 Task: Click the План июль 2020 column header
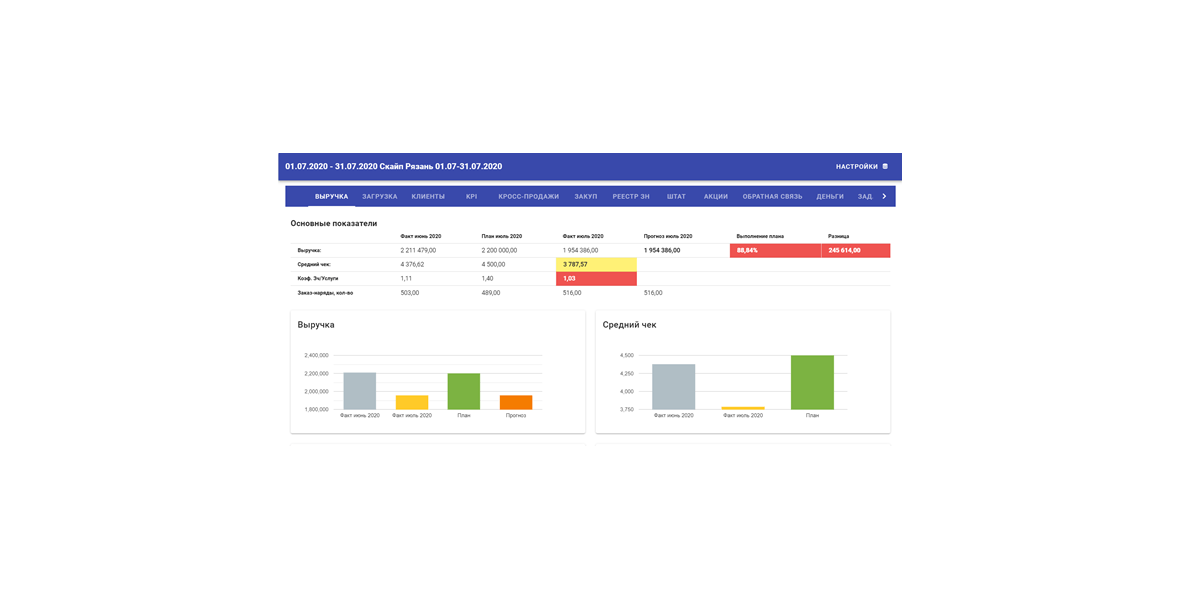[502, 236]
